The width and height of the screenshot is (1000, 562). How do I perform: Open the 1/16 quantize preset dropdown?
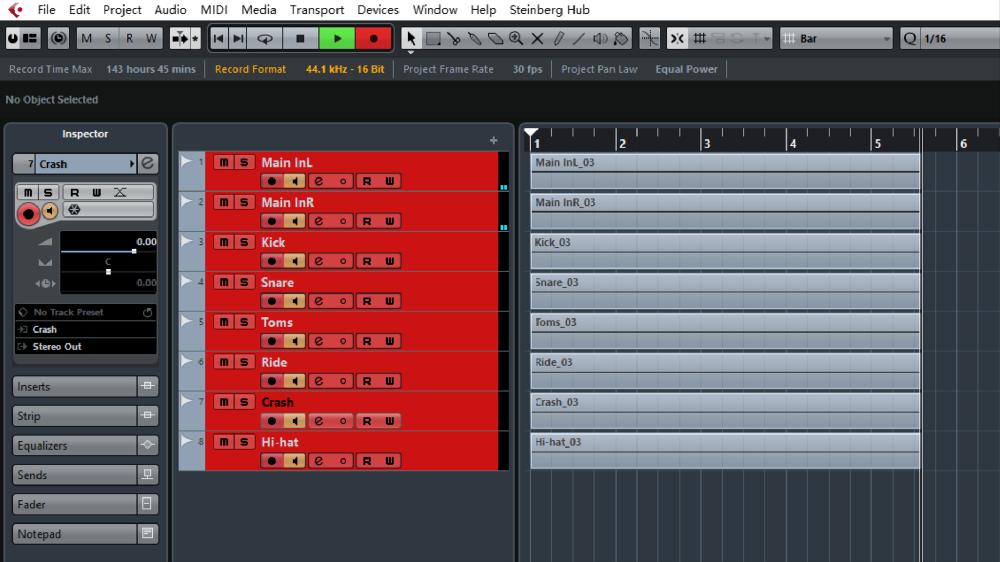pos(958,39)
